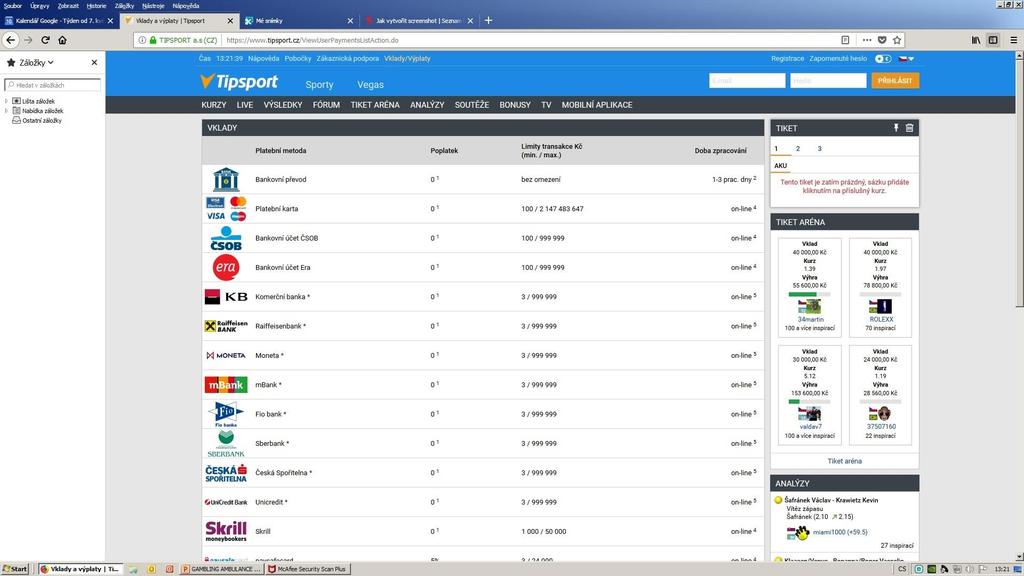Switch to McAfee Security Scan Plus taskbar item
Viewport: 1024px width, 576px height.
pyautogui.click(x=307, y=569)
